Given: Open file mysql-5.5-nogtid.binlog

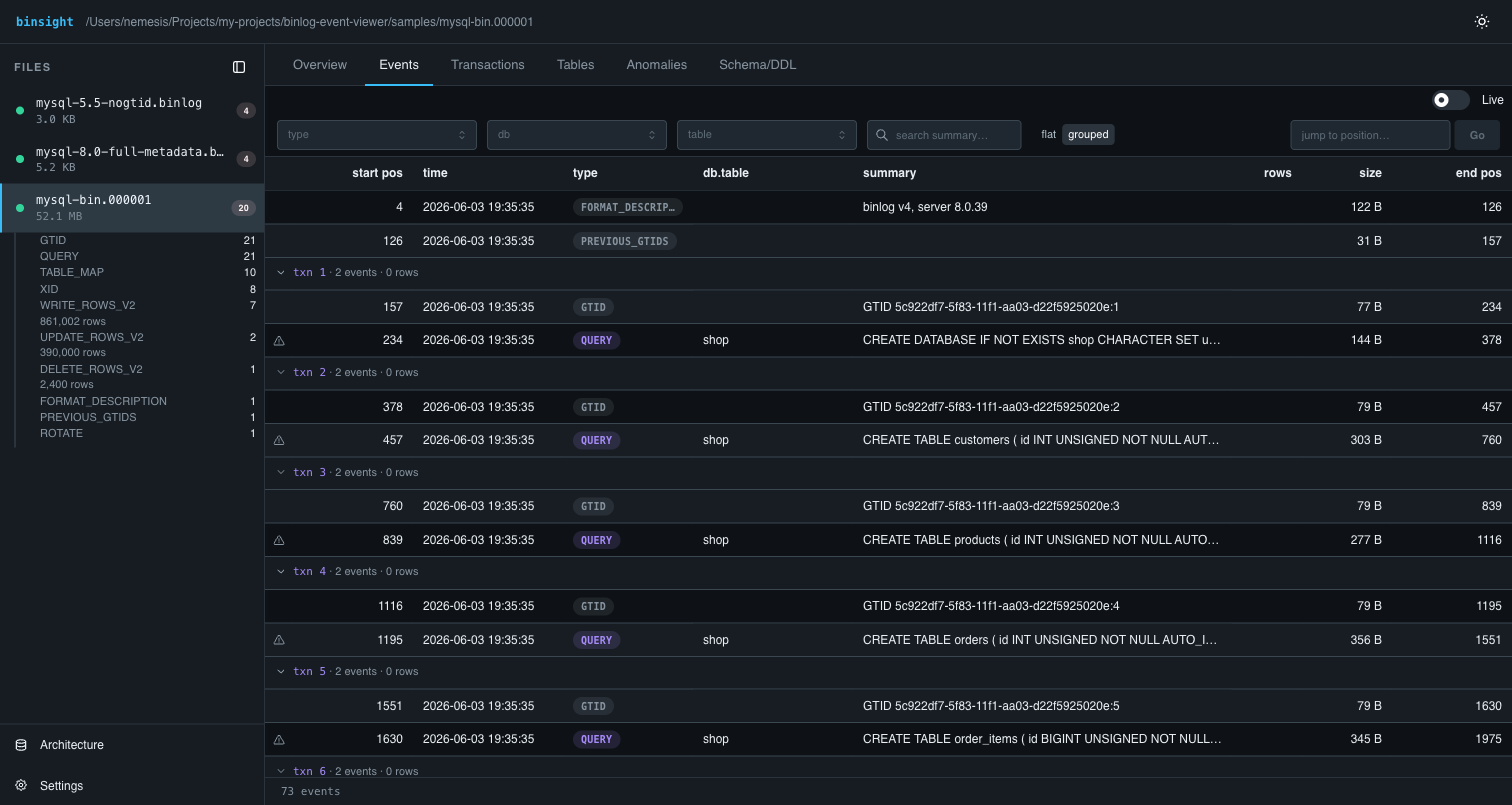Looking at the screenshot, I should (132, 111).
